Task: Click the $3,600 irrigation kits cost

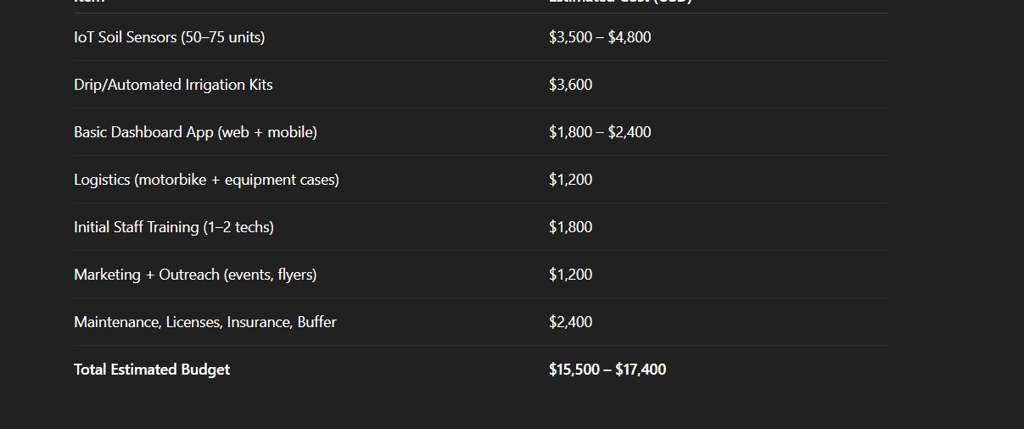Action: [571, 85]
